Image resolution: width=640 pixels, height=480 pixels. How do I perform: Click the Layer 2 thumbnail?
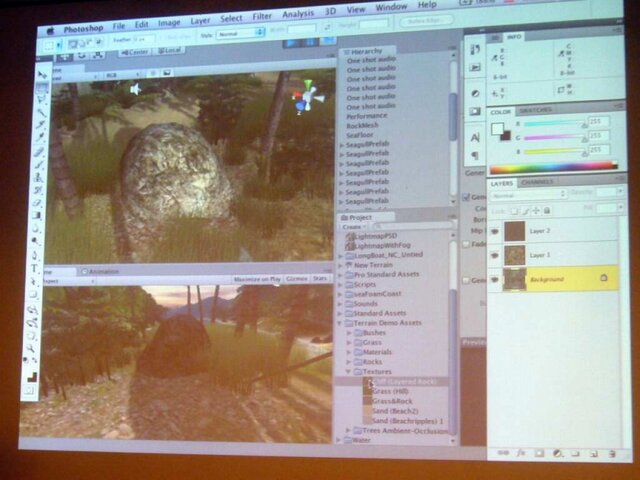514,231
